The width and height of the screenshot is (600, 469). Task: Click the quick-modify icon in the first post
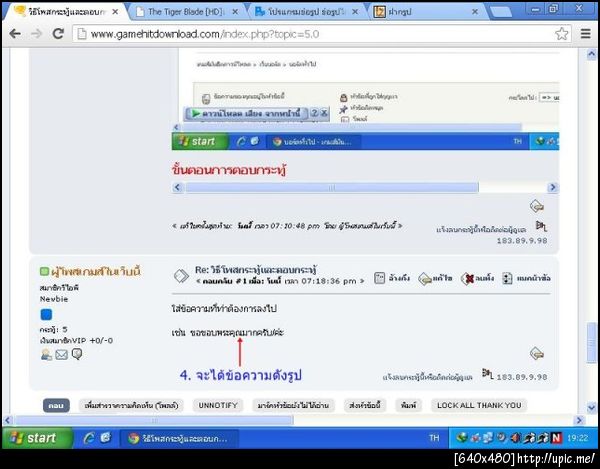click(x=537, y=206)
